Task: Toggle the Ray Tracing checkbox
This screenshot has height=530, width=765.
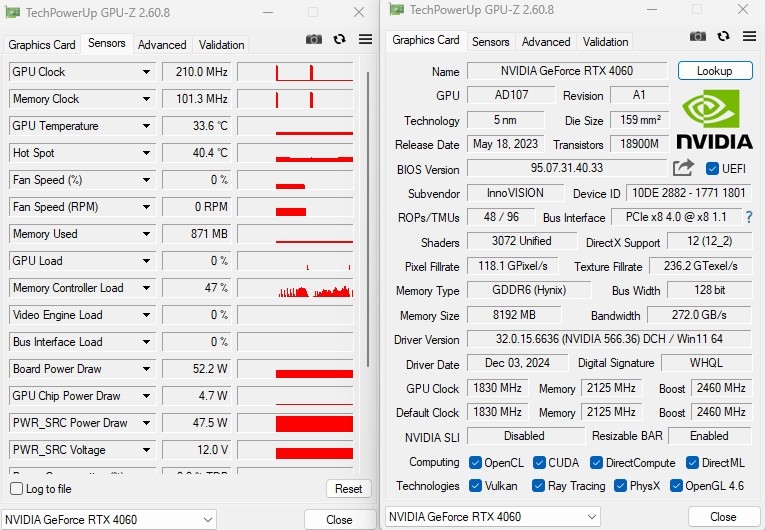Action: (538, 486)
